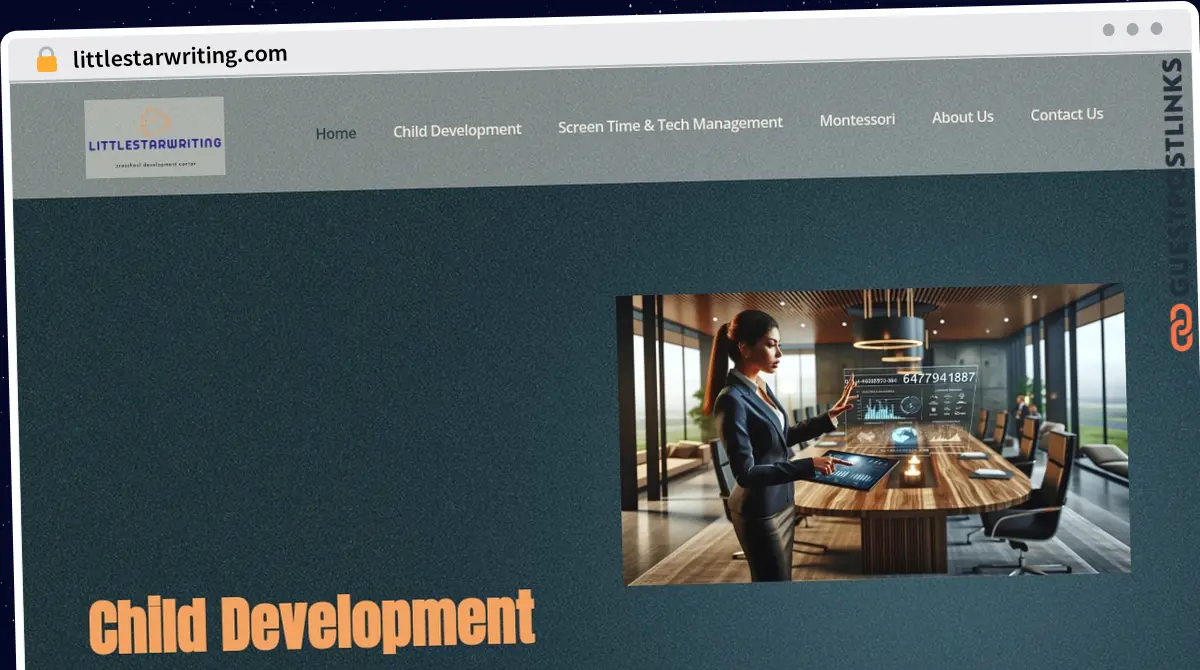1200x670 pixels.
Task: Click the orange padlock icon
Action: (47, 59)
